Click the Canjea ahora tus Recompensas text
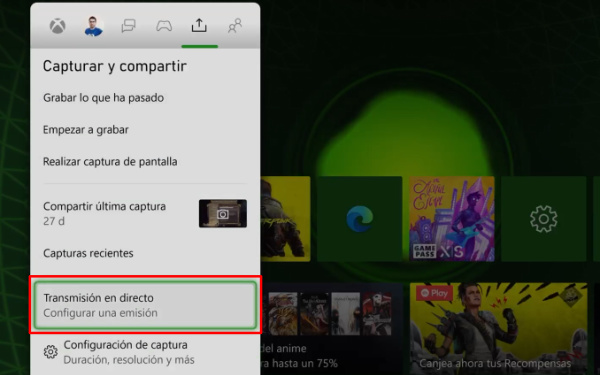 (495, 363)
